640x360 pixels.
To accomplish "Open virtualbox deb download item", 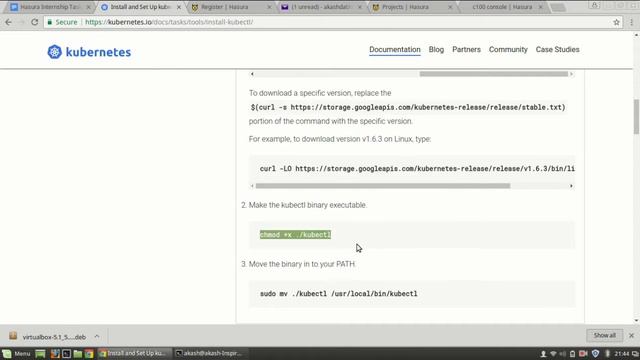I will point(54,337).
